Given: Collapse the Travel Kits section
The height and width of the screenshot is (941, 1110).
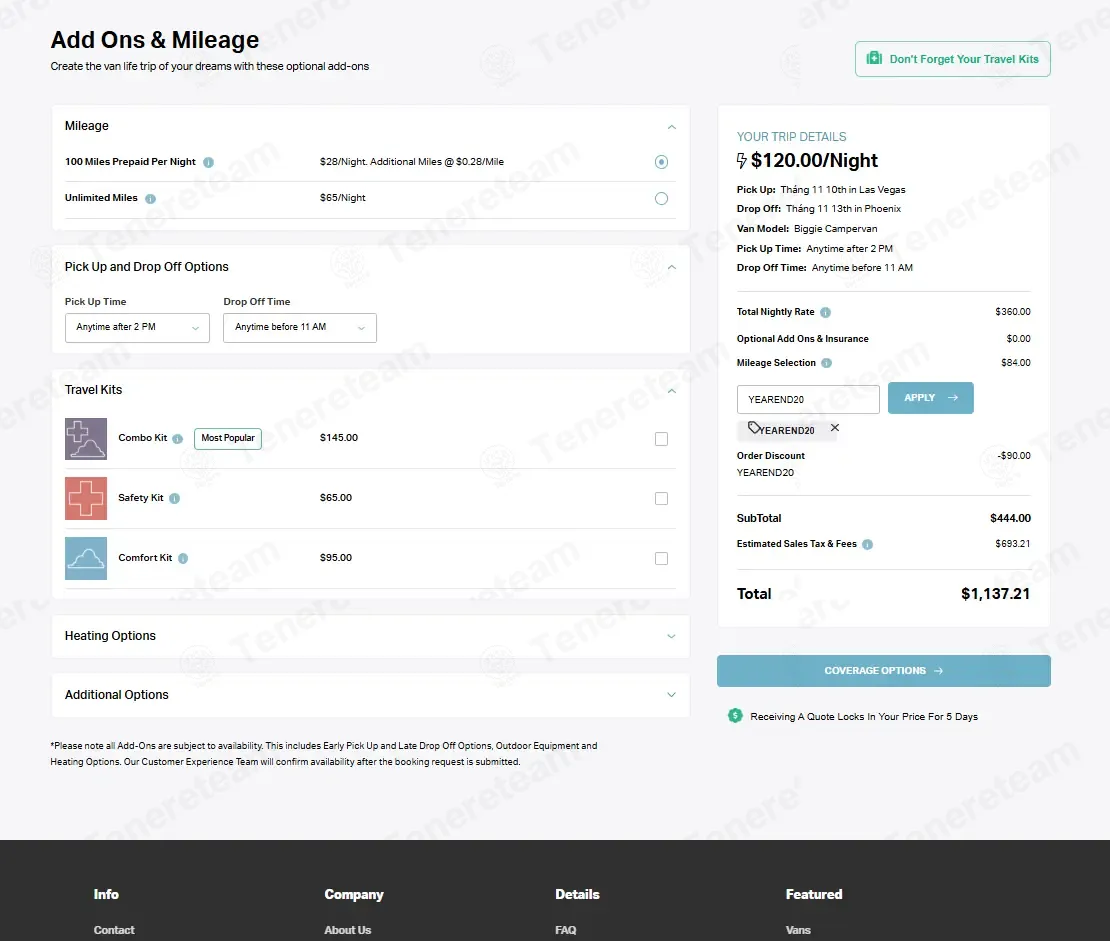Looking at the screenshot, I should pyautogui.click(x=672, y=391).
